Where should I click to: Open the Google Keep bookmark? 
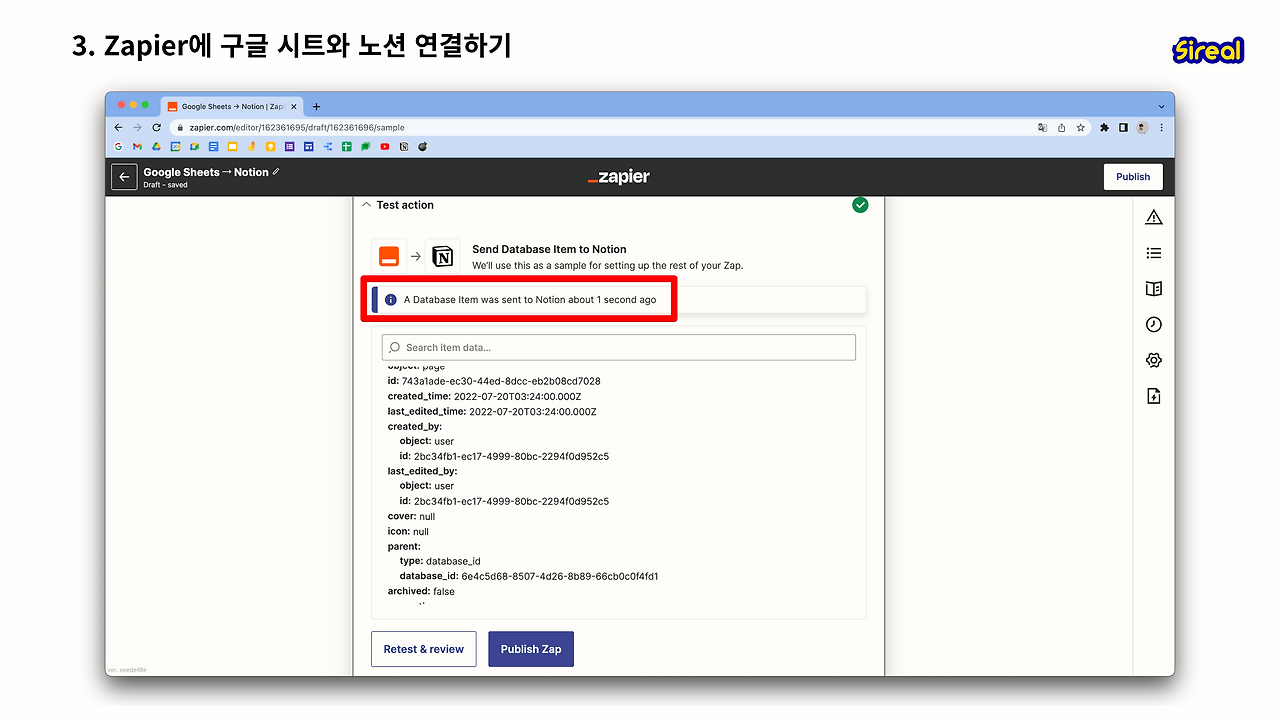(x=270, y=147)
